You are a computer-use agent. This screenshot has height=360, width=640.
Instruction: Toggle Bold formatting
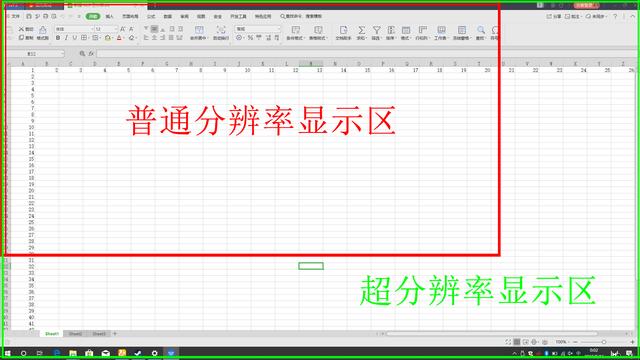tap(58, 38)
